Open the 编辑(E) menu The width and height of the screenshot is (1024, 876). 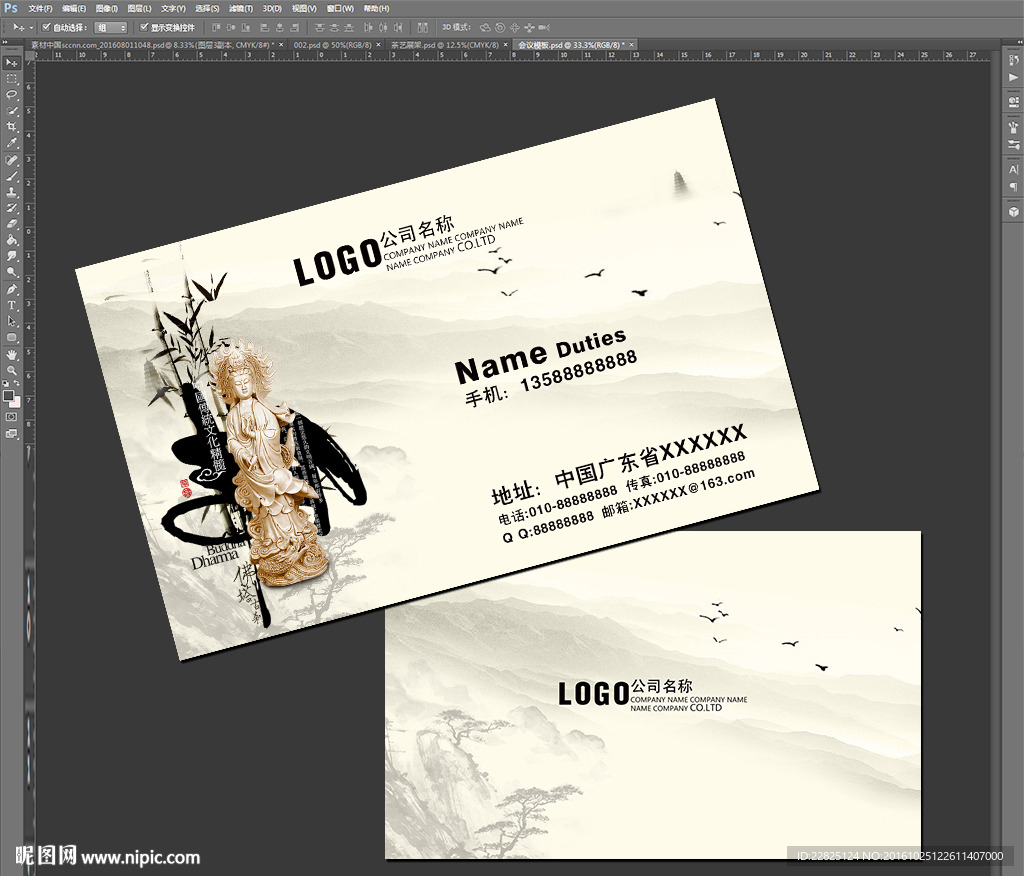pyautogui.click(x=74, y=8)
